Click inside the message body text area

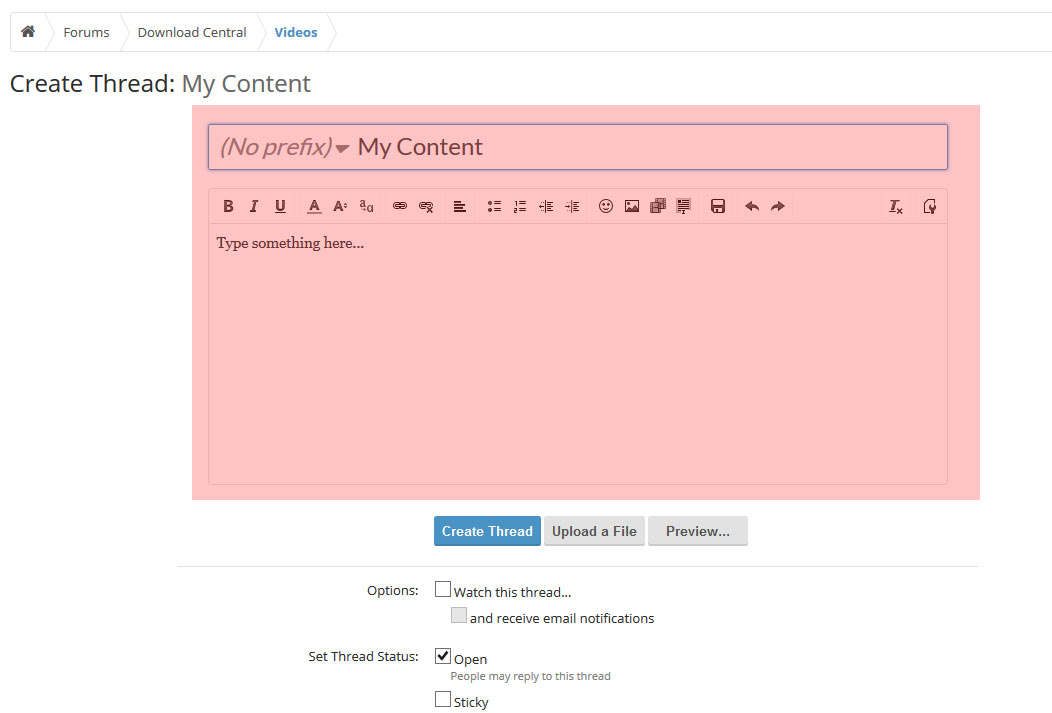click(x=577, y=350)
